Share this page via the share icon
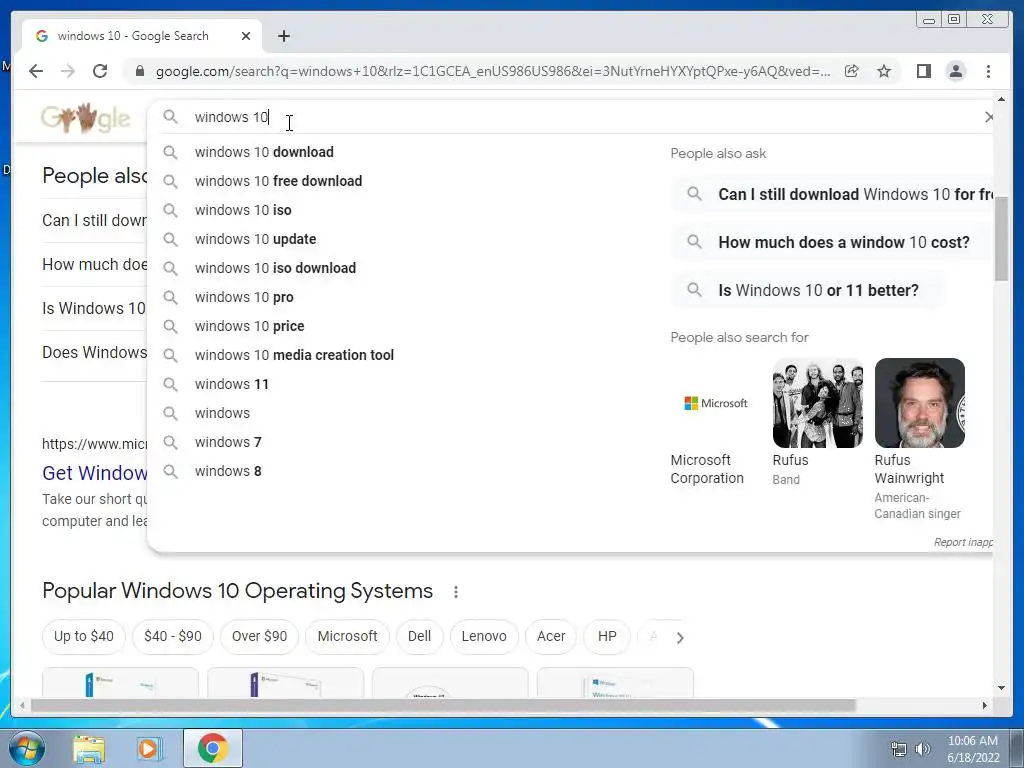 [852, 71]
